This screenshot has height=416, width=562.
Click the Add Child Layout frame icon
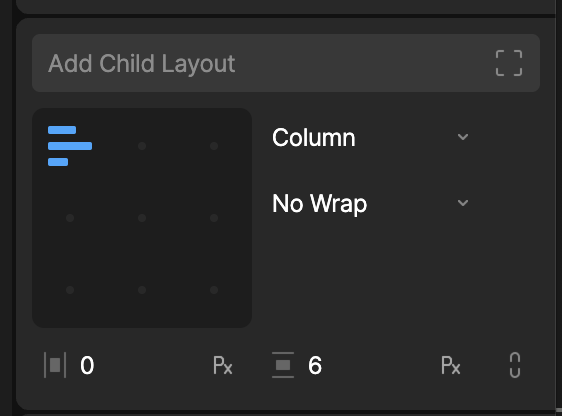(509, 63)
